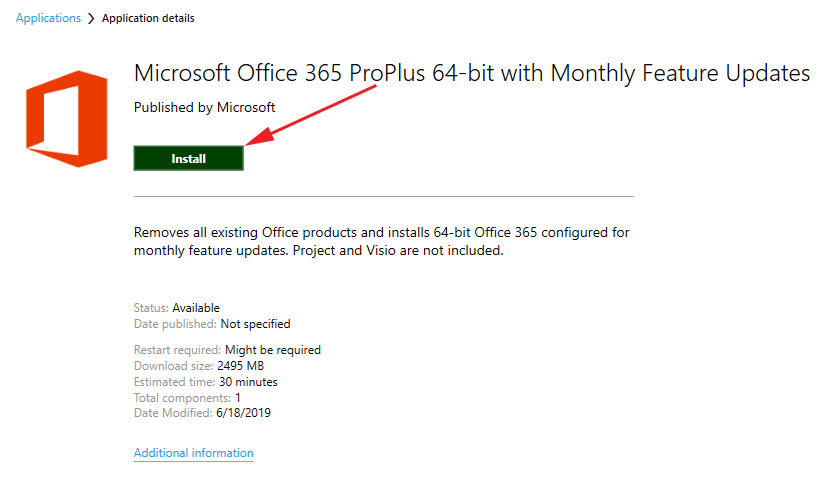
Task: Click the Date published Not specified value
Action: [x=255, y=324]
